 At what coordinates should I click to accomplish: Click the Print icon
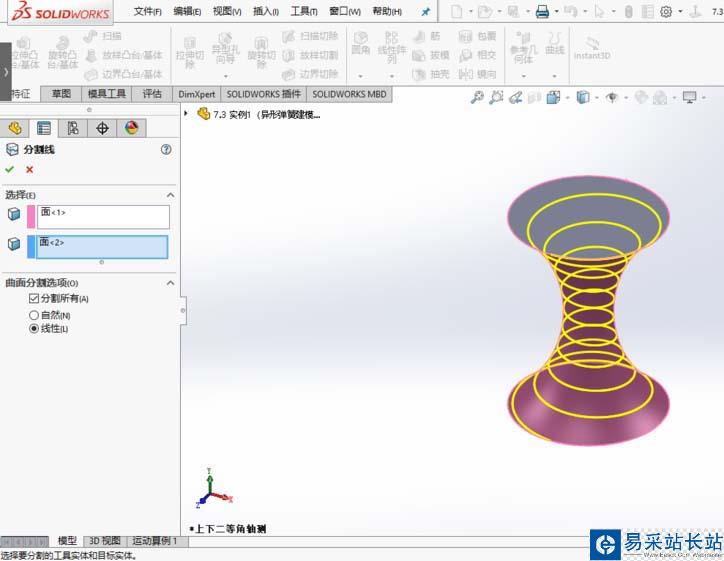point(542,11)
